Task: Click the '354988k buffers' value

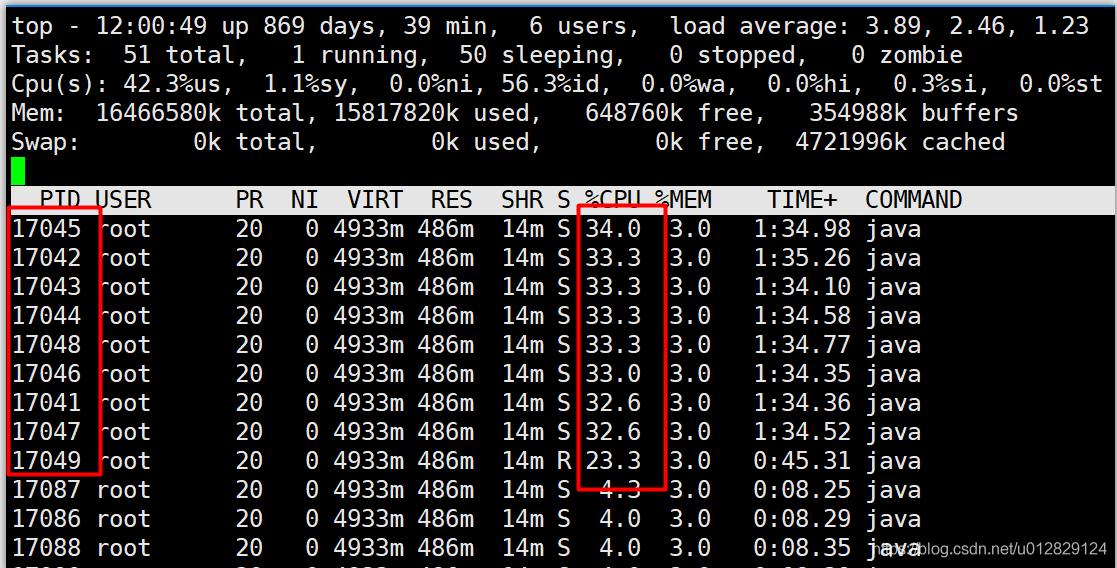Action: coord(914,113)
